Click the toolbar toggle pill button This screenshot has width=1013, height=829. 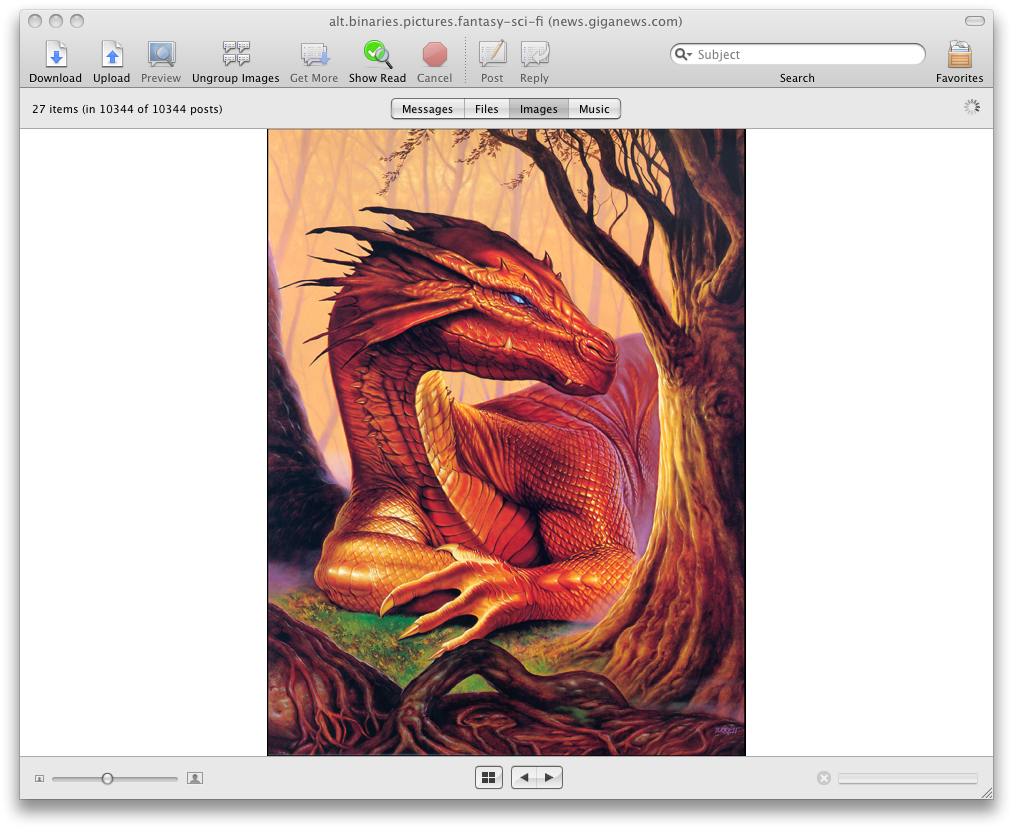coord(974,21)
